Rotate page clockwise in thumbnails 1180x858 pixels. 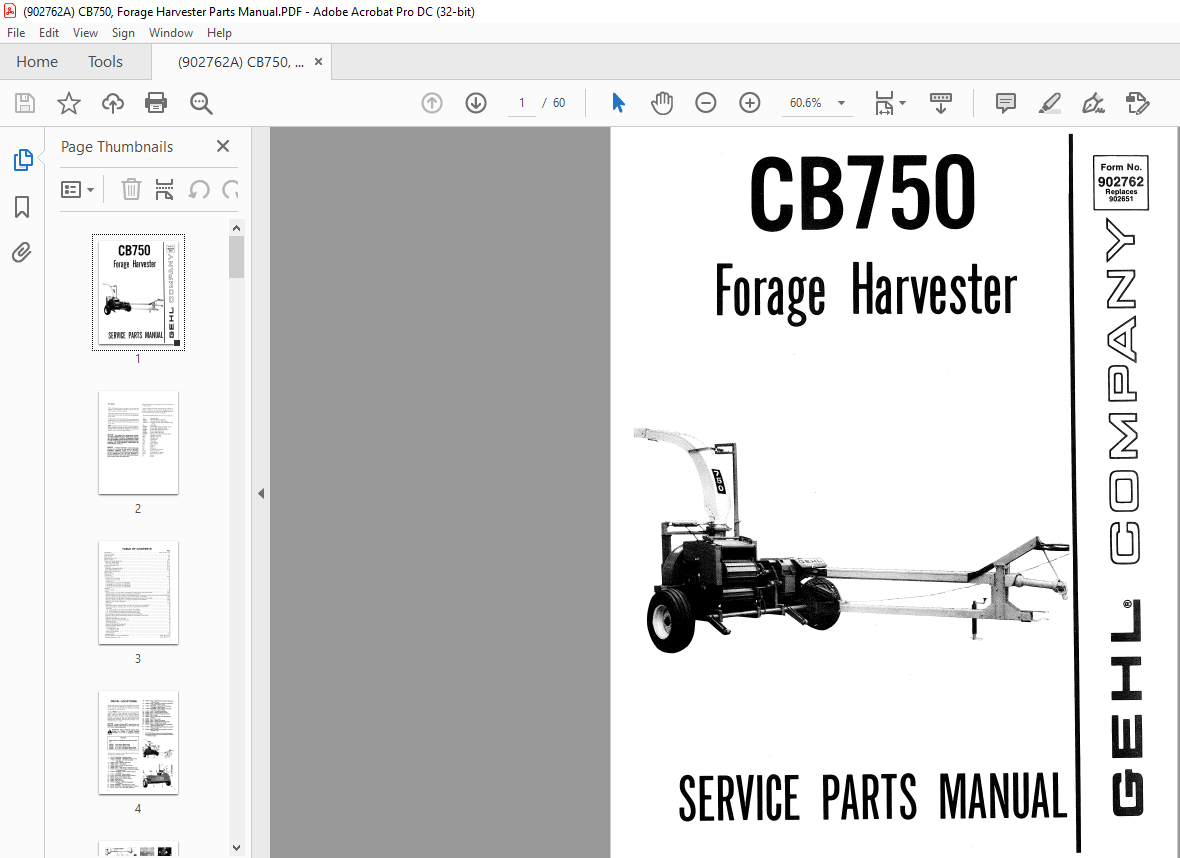[231, 190]
